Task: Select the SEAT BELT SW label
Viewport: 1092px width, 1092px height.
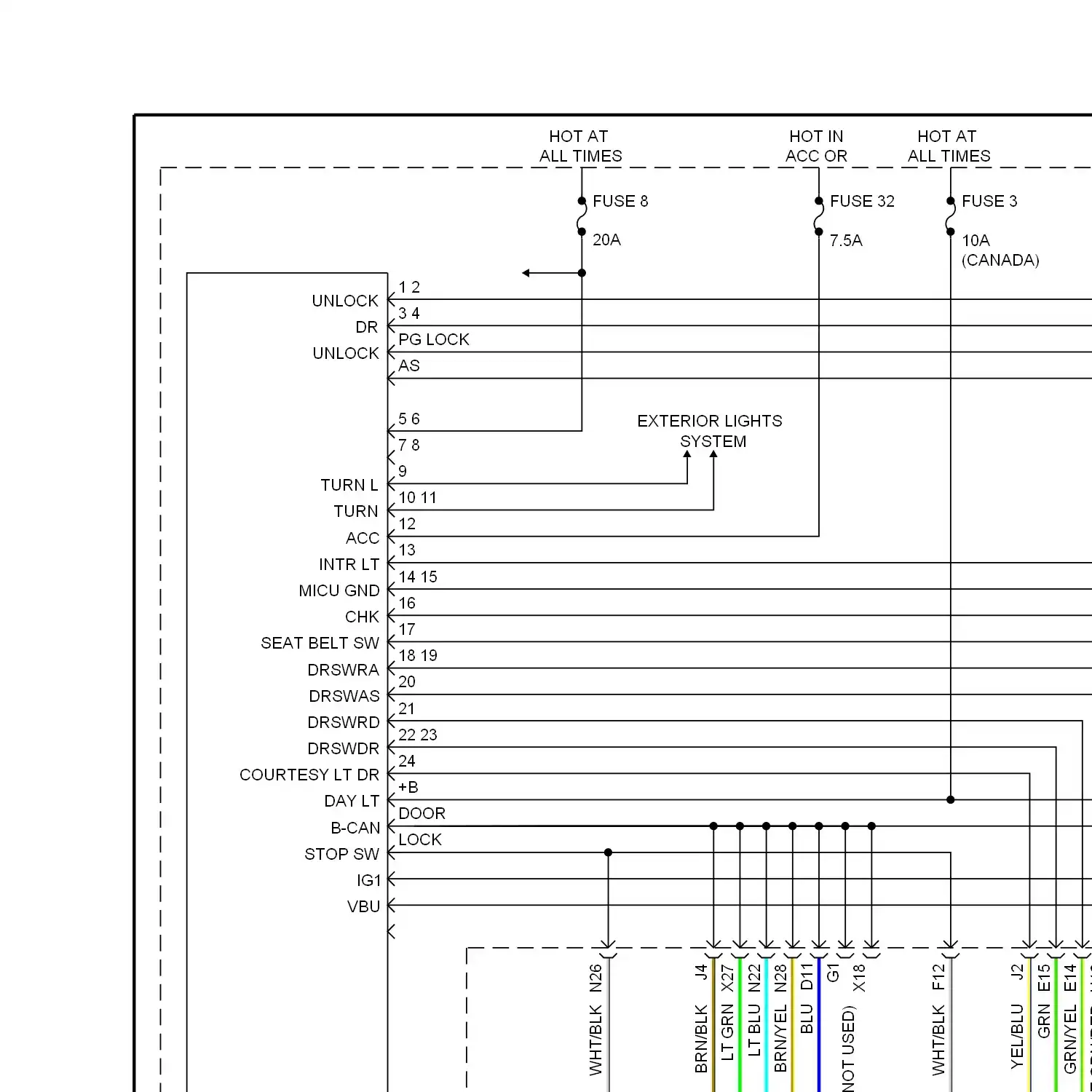Action: click(320, 643)
